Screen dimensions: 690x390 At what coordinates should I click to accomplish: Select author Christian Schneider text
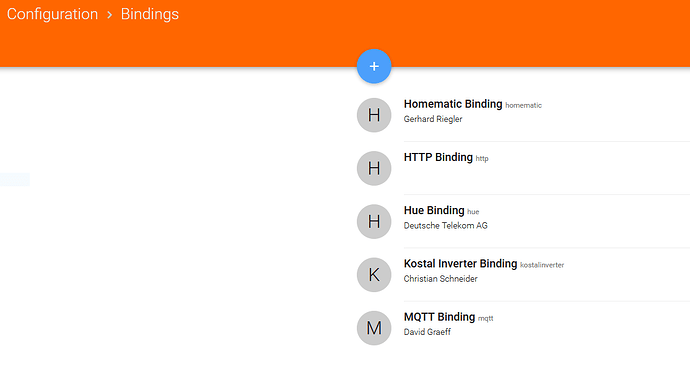(x=440, y=279)
